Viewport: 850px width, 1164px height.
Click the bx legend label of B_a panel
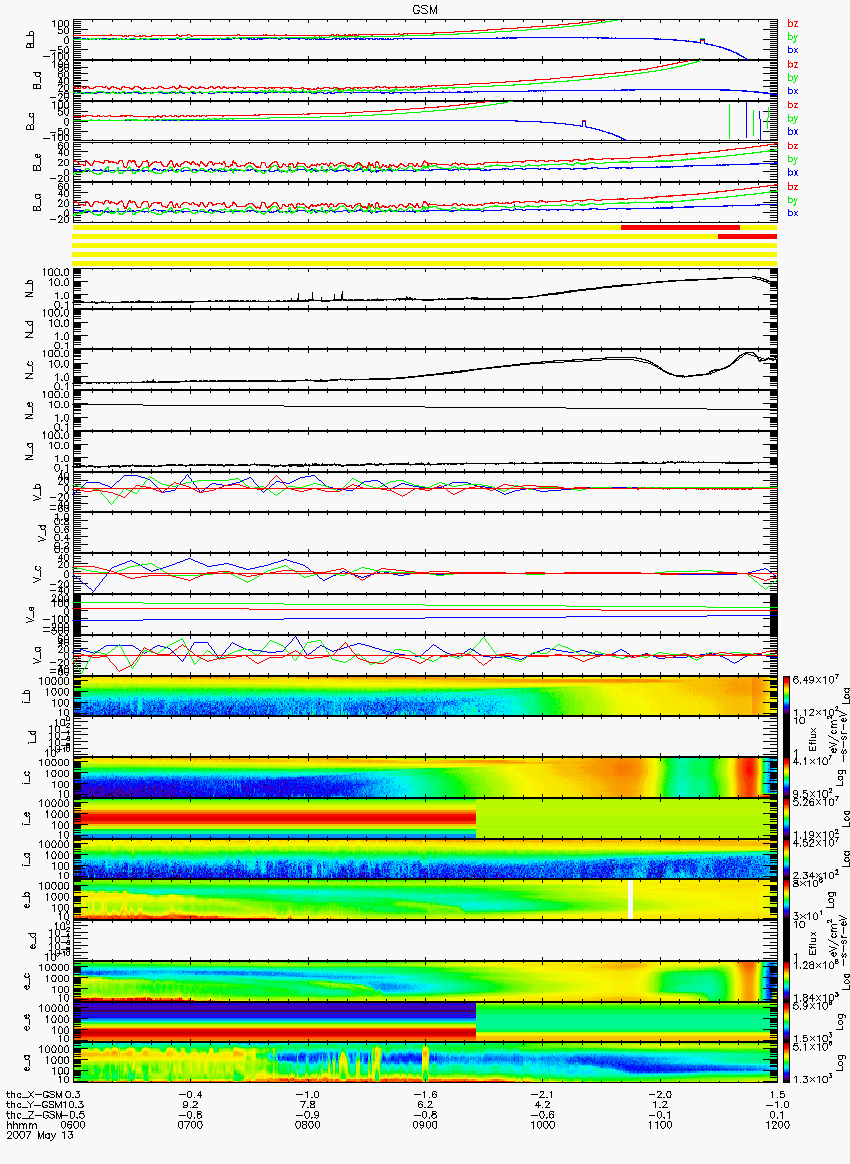793,213
